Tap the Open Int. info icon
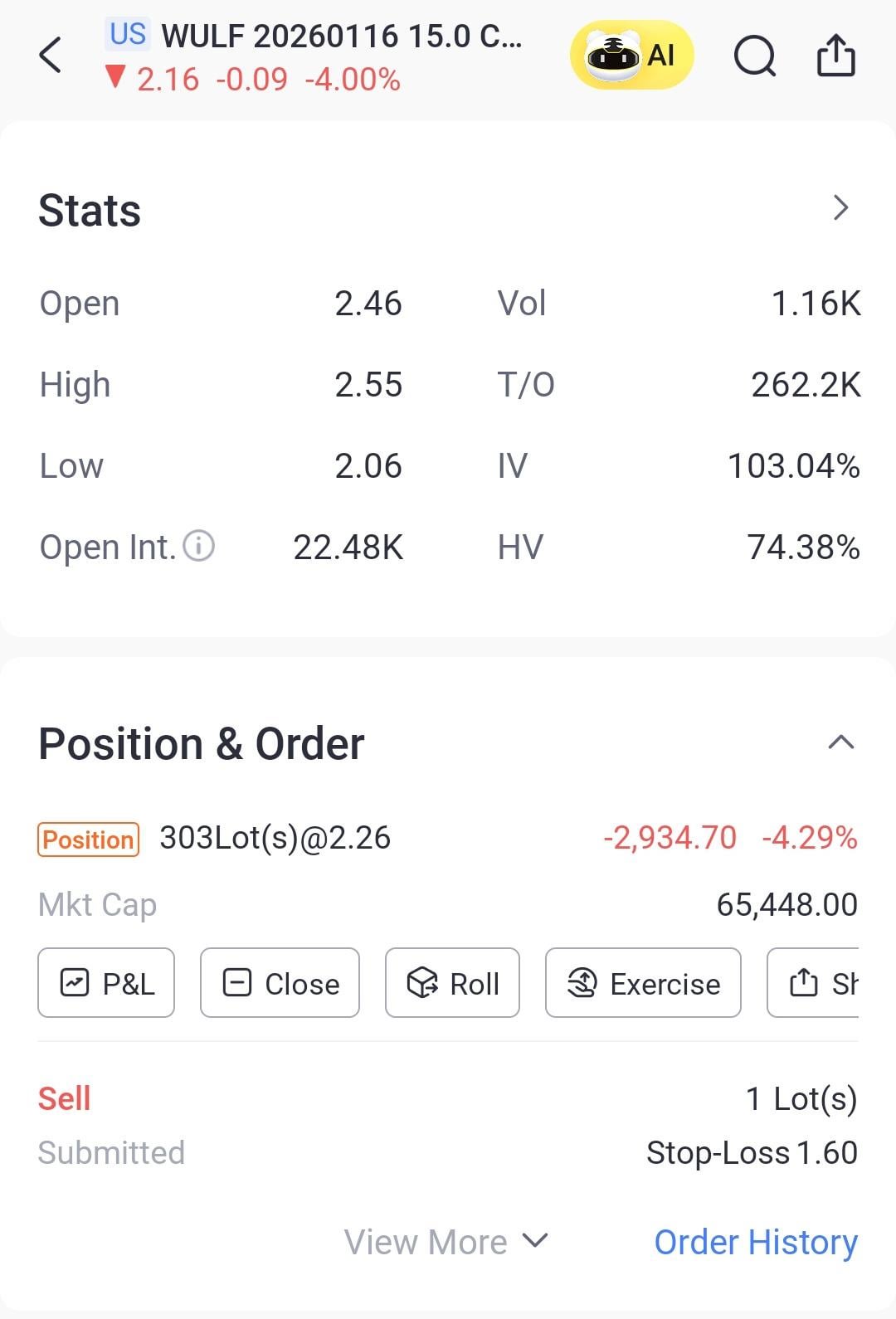Image resolution: width=896 pixels, height=1319 pixels. pyautogui.click(x=199, y=547)
